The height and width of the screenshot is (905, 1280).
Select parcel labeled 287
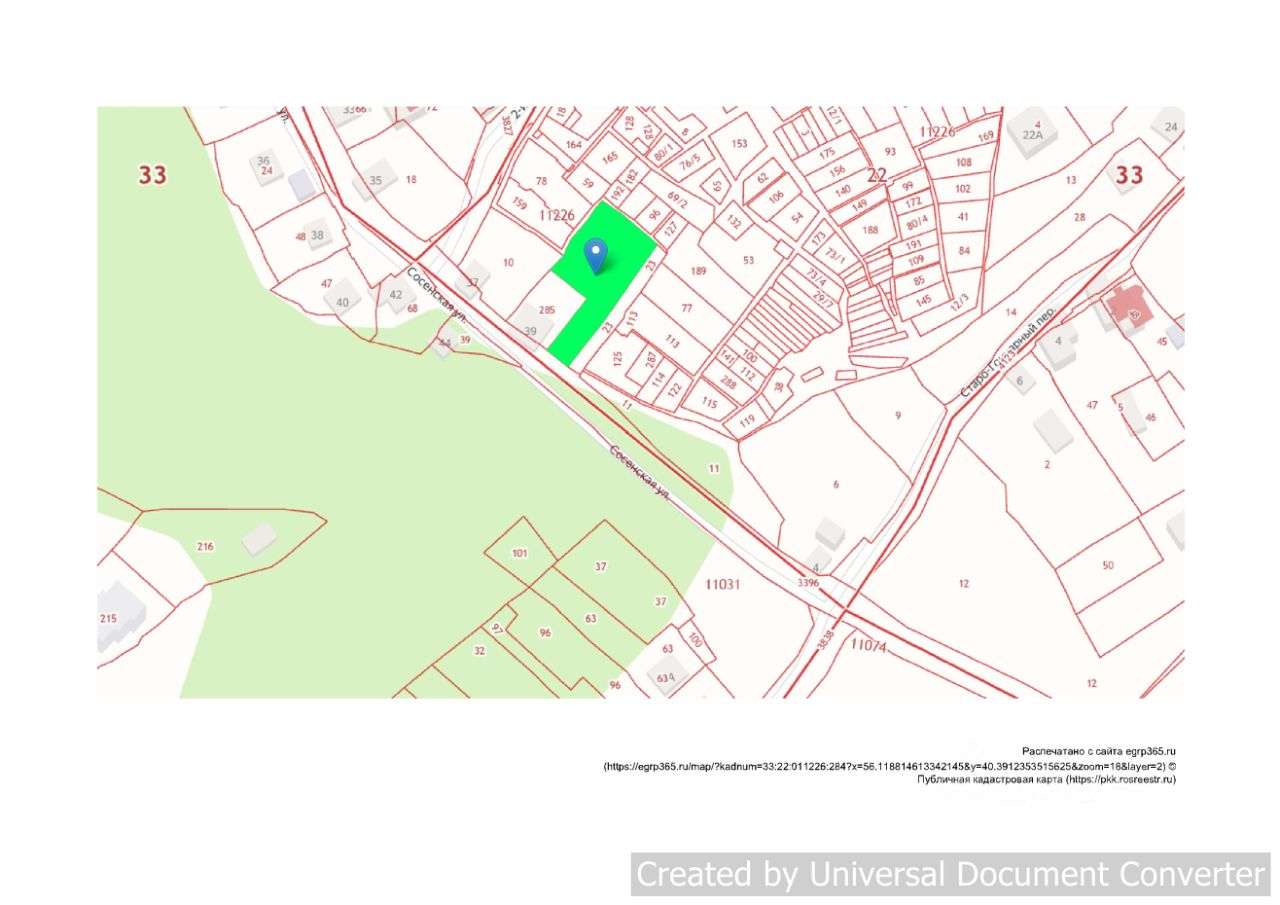click(x=651, y=358)
